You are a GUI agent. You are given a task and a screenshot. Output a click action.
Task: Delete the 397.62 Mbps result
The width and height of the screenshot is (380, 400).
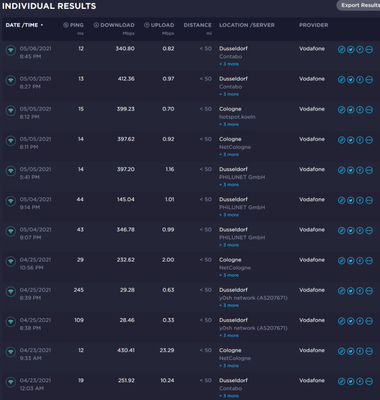point(369,140)
